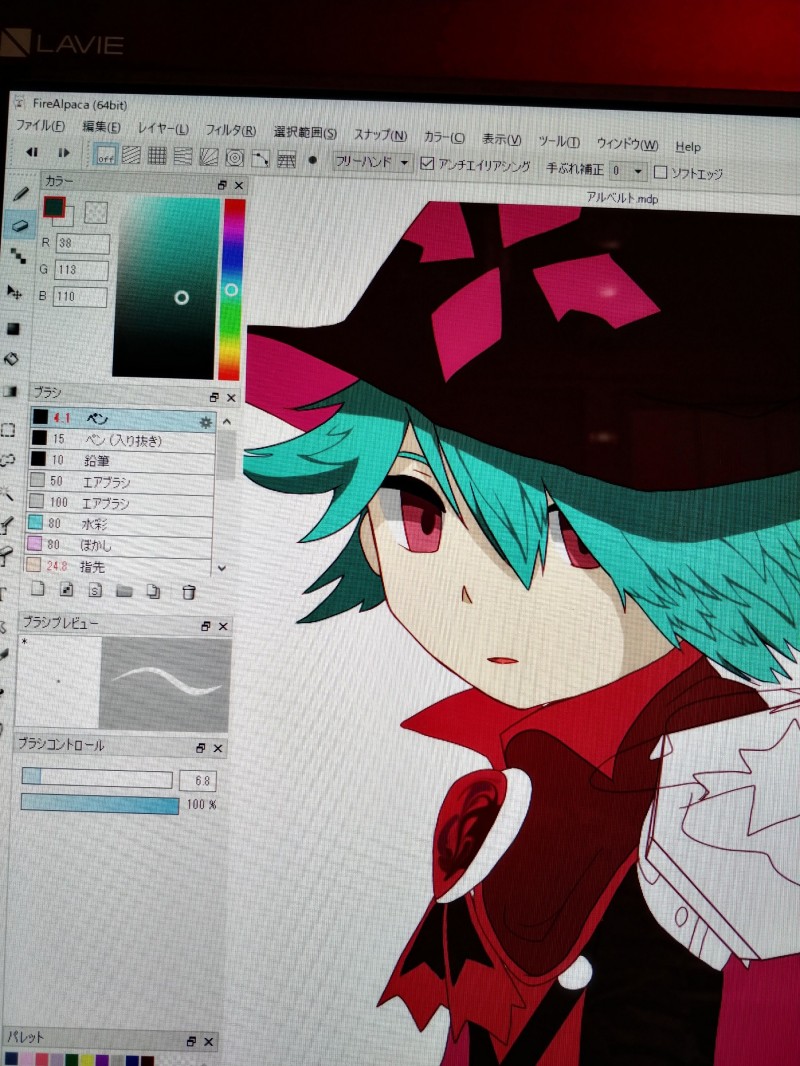Select the 水彩 brush
Viewport: 800px width, 1066px height.
point(120,524)
